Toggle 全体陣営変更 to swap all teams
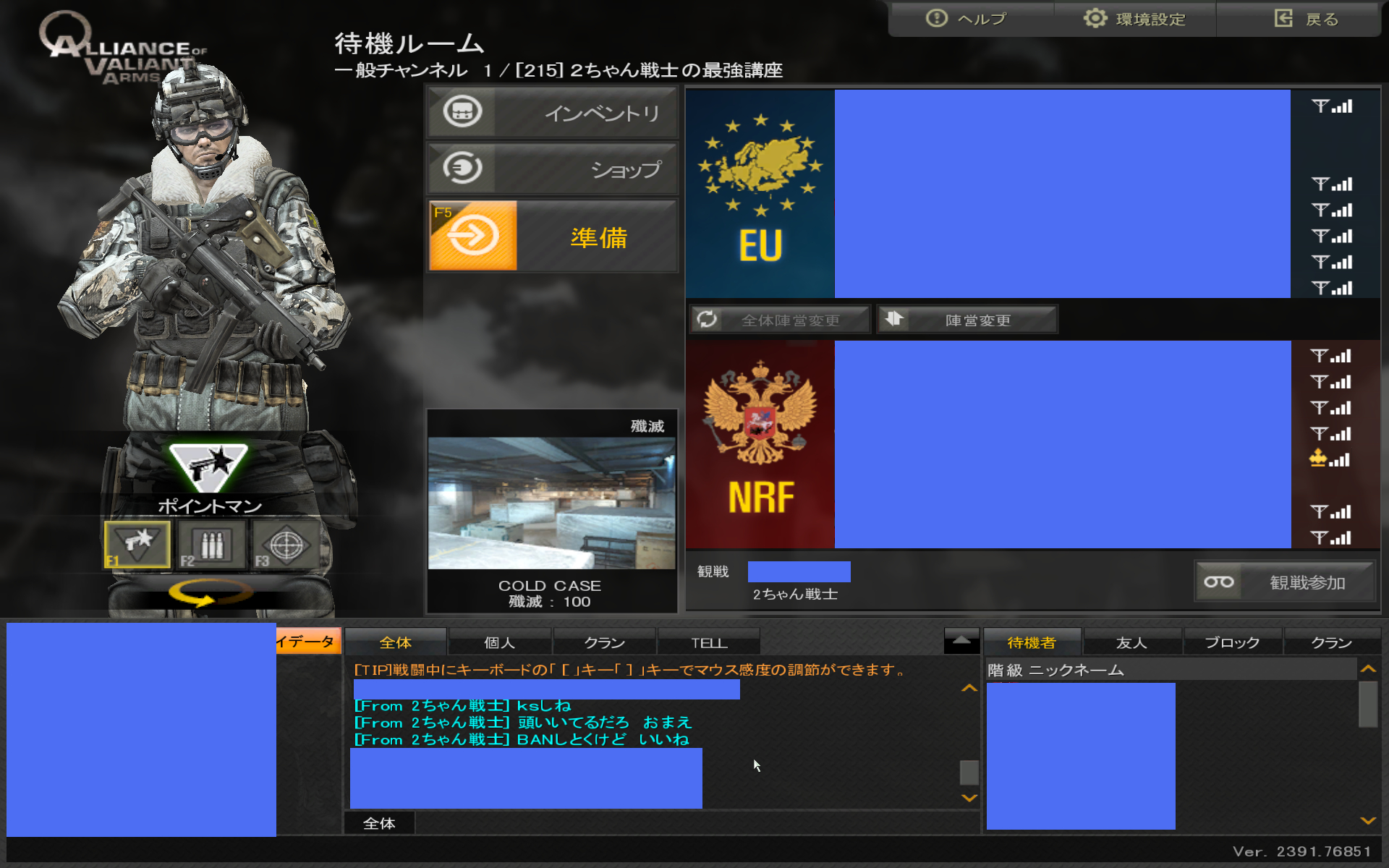 coord(780,320)
